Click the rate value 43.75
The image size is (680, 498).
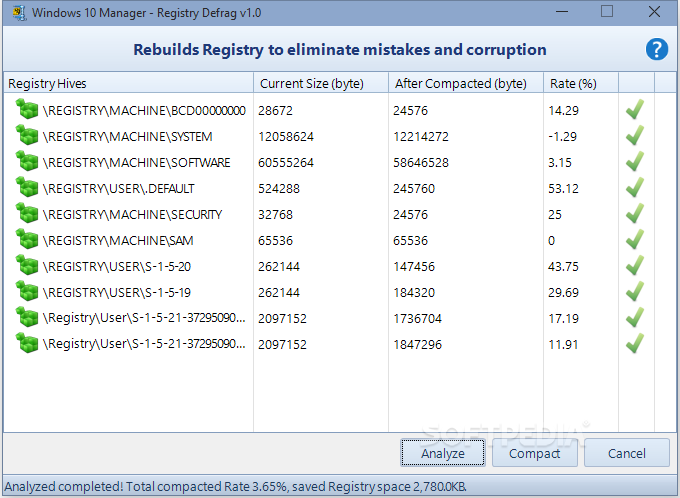click(563, 267)
